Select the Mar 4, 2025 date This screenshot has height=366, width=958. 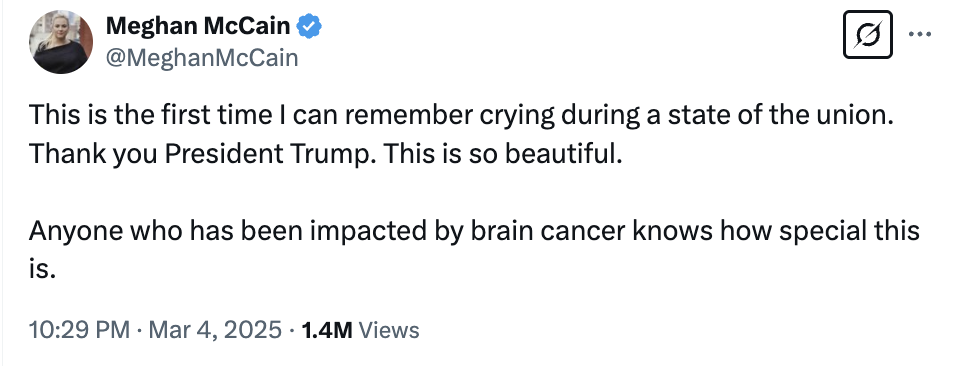tap(216, 329)
